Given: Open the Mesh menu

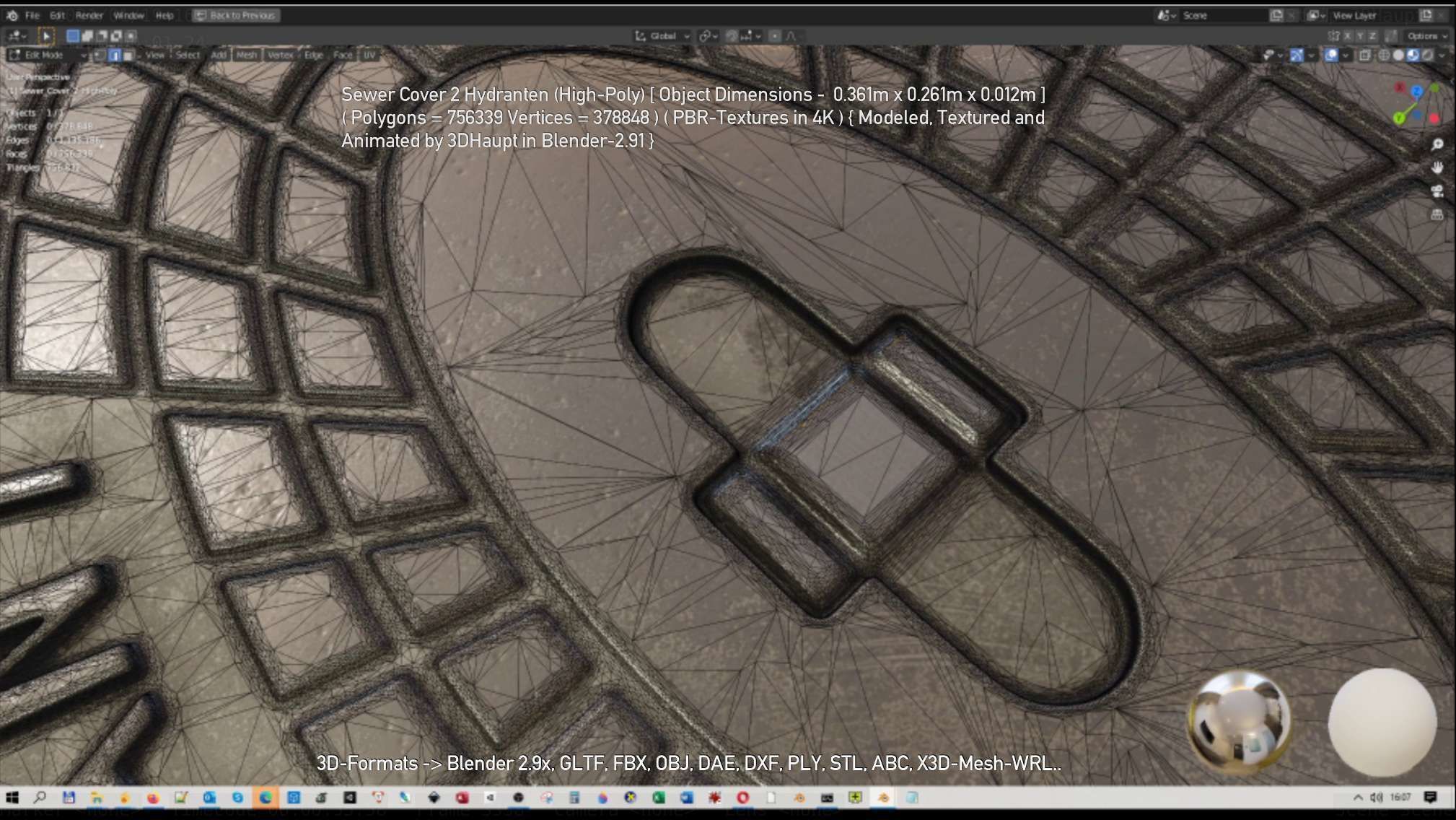Looking at the screenshot, I should pyautogui.click(x=247, y=55).
